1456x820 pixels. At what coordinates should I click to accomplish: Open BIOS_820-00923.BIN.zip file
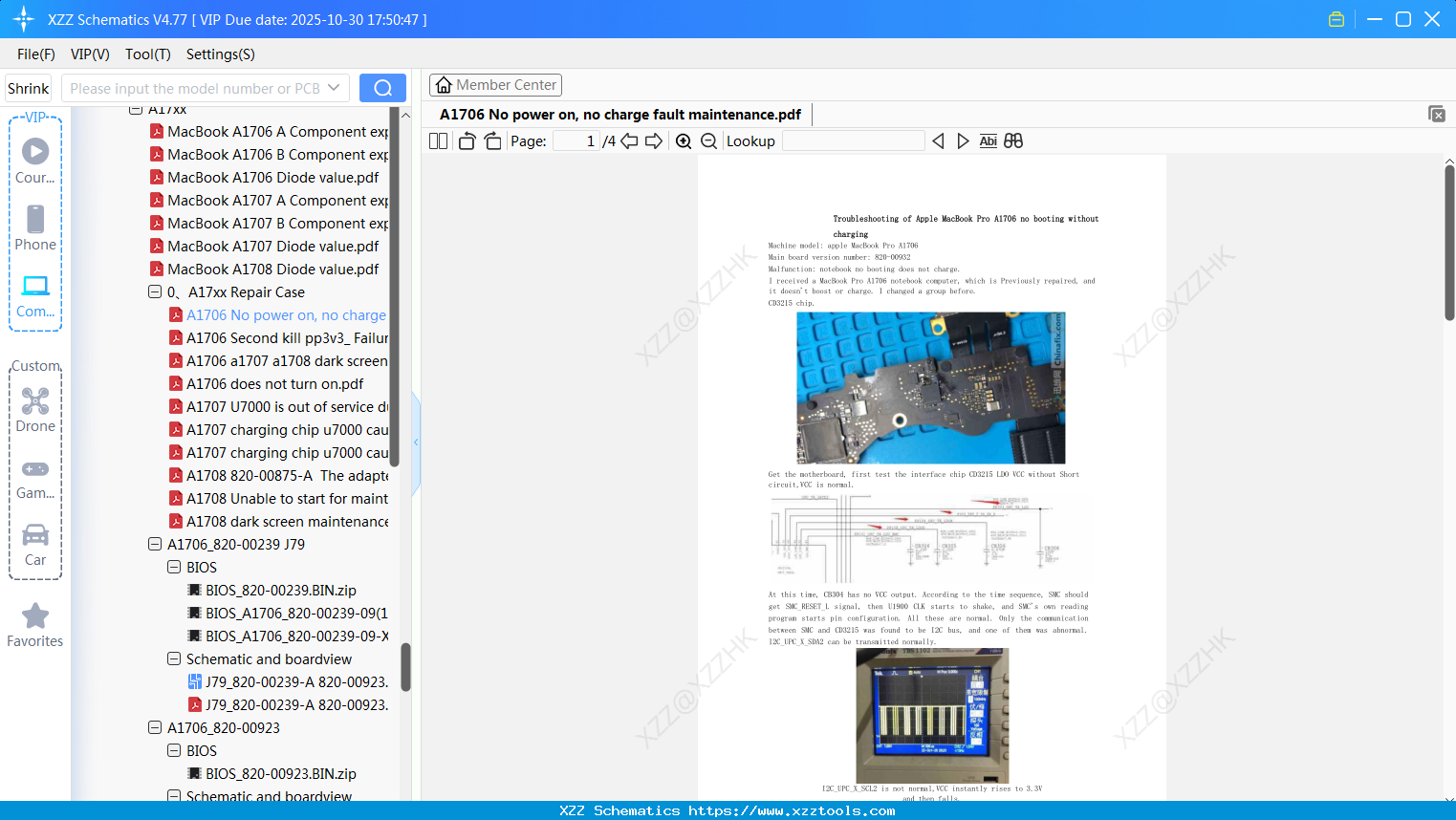point(272,774)
